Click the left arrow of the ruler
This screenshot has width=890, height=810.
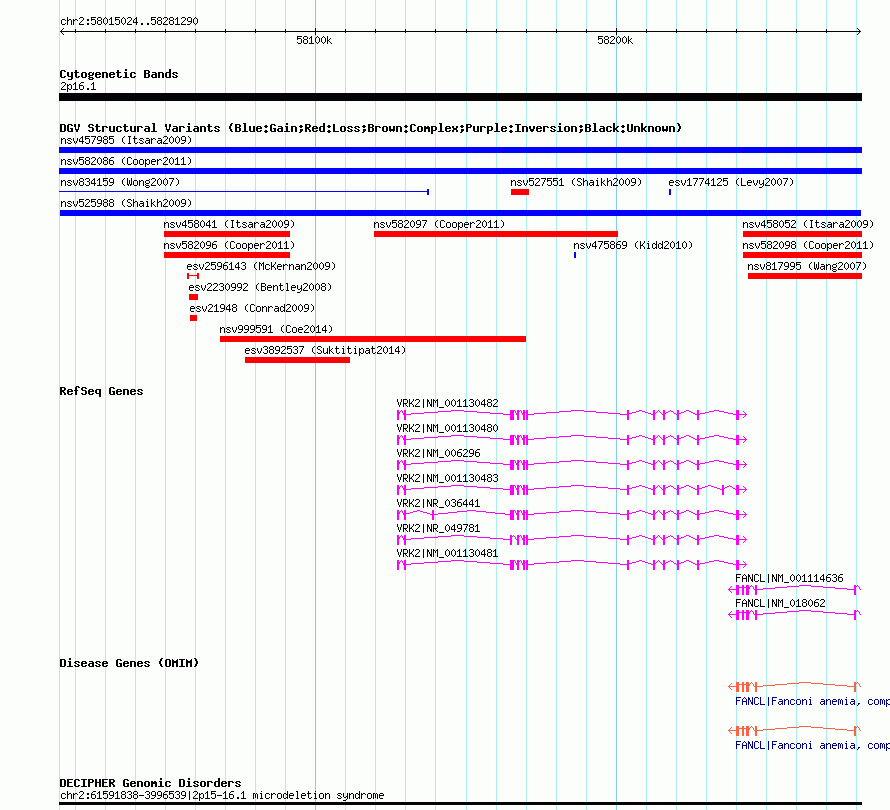(62, 32)
